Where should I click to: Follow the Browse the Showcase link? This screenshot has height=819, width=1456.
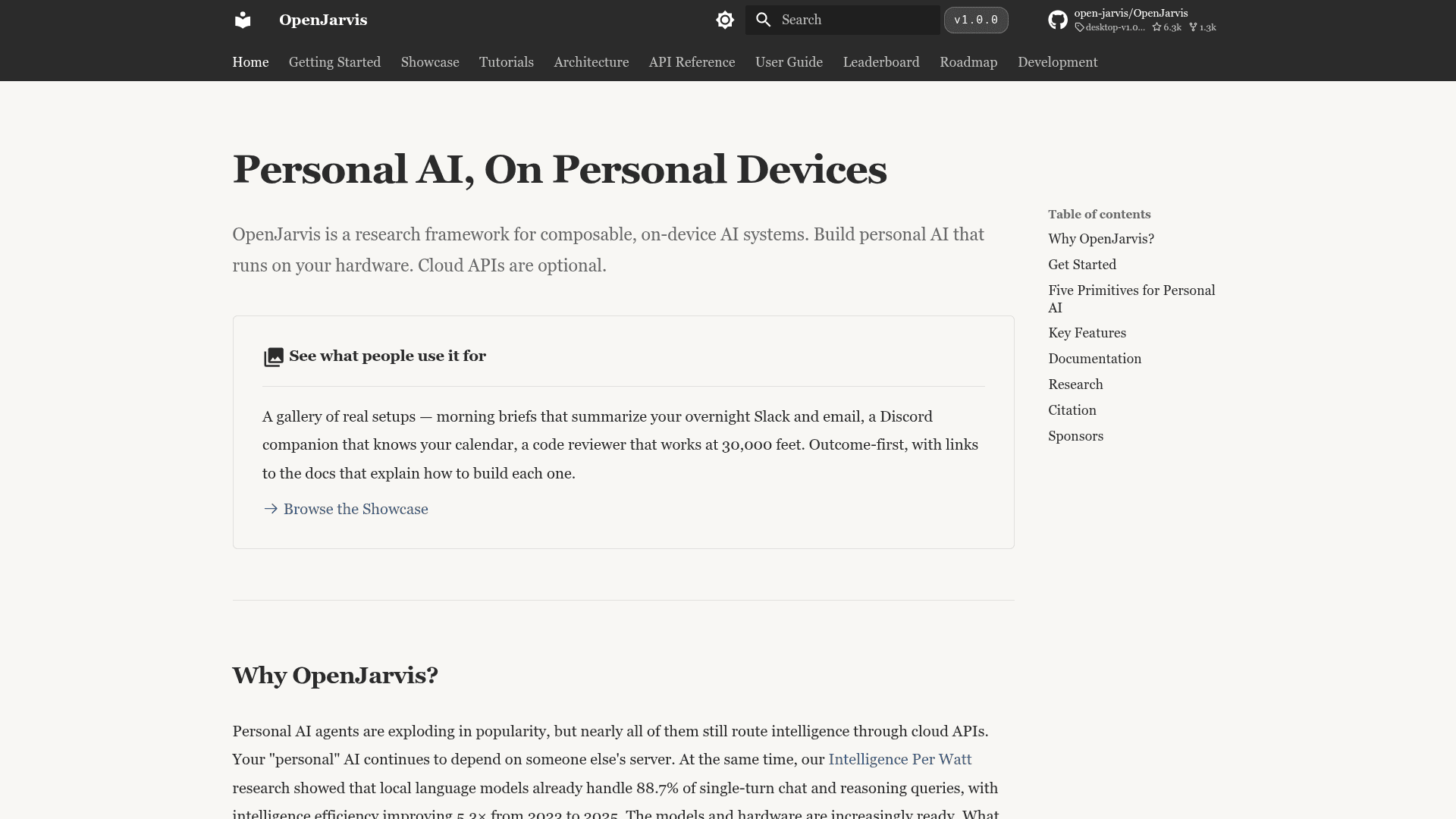pos(356,509)
